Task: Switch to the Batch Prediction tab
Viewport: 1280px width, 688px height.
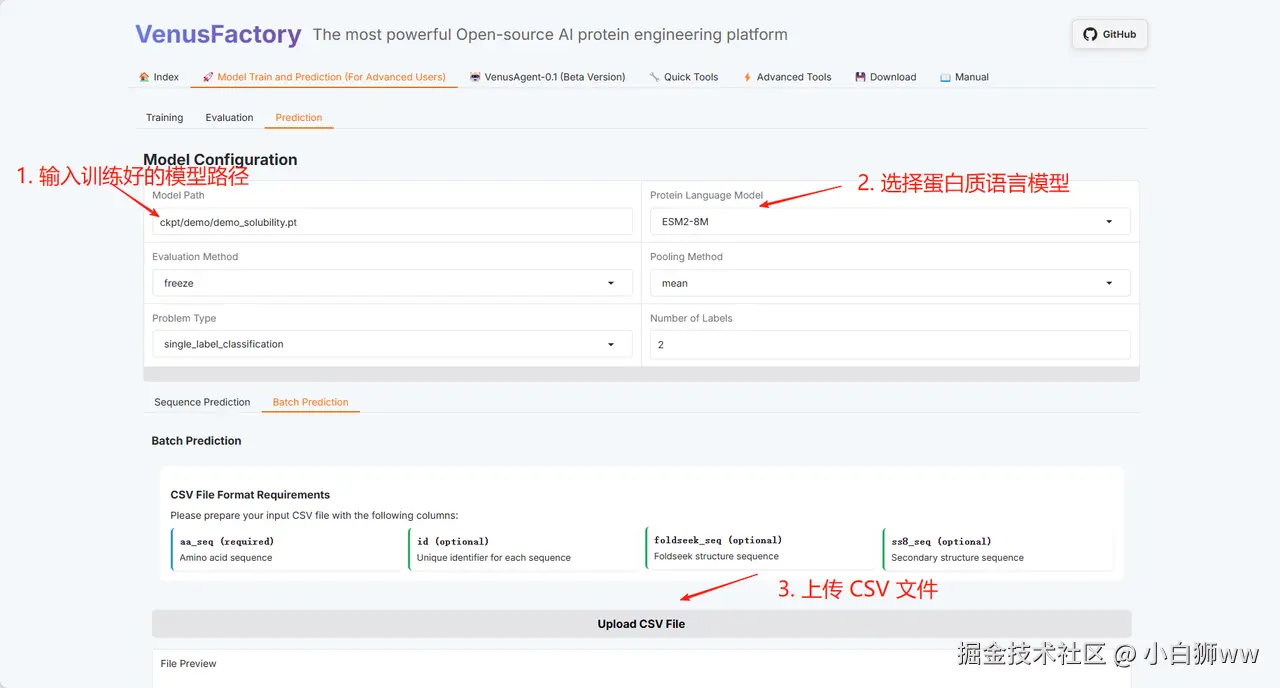Action: pyautogui.click(x=310, y=402)
